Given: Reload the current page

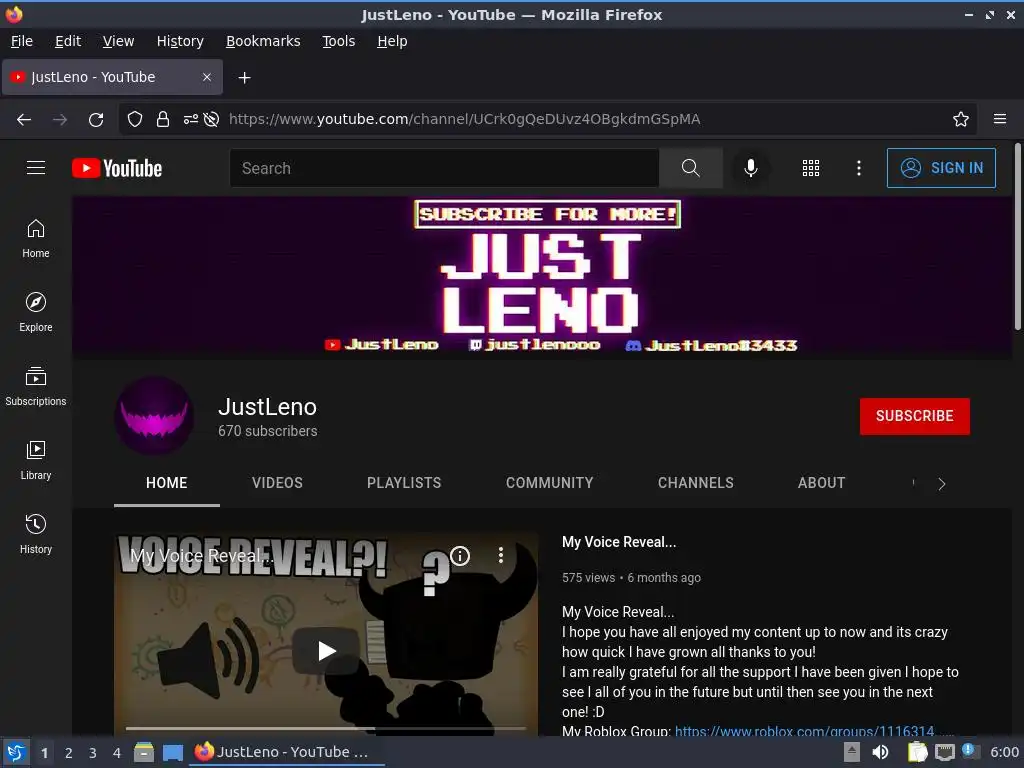Looking at the screenshot, I should pos(96,119).
